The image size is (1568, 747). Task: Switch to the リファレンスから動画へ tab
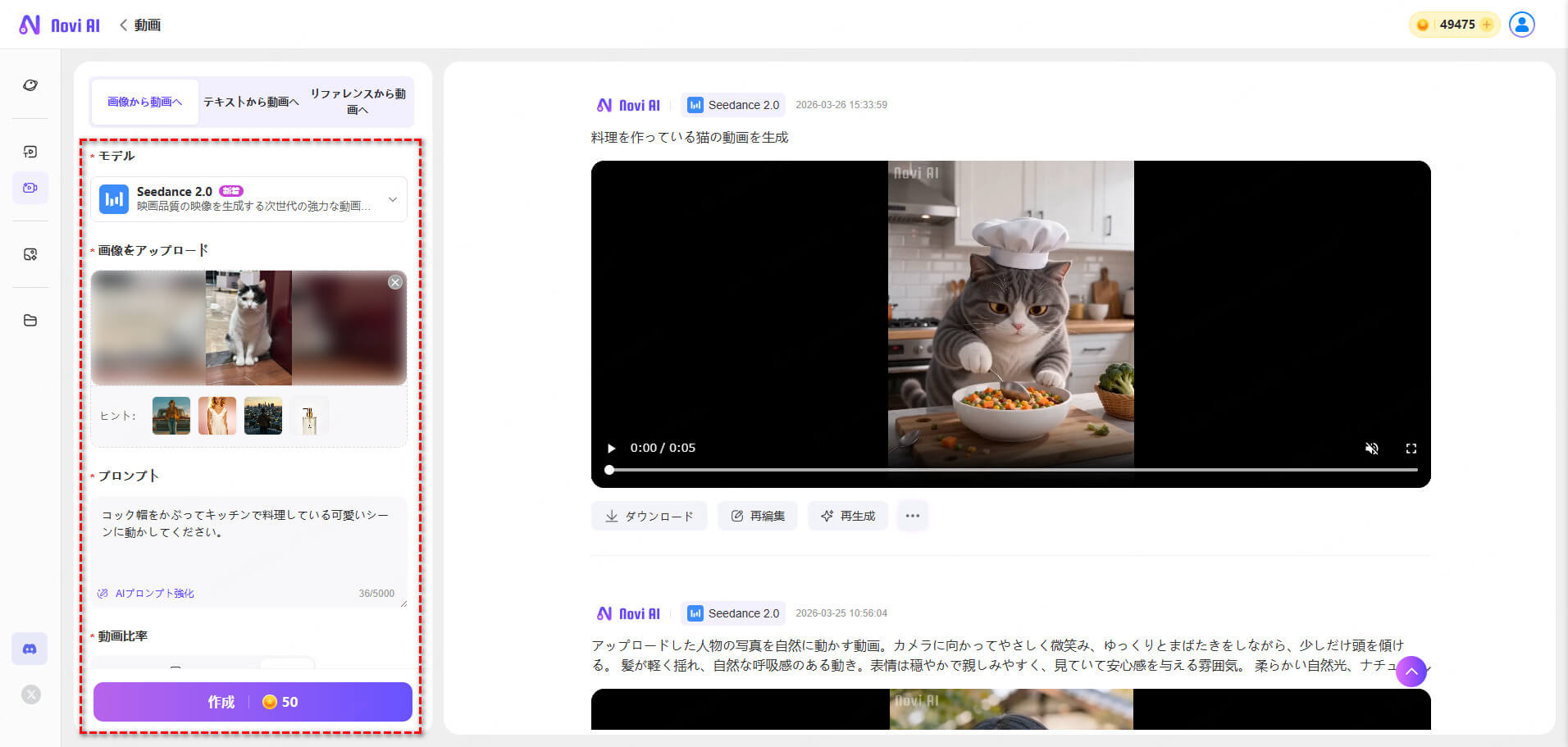click(357, 102)
